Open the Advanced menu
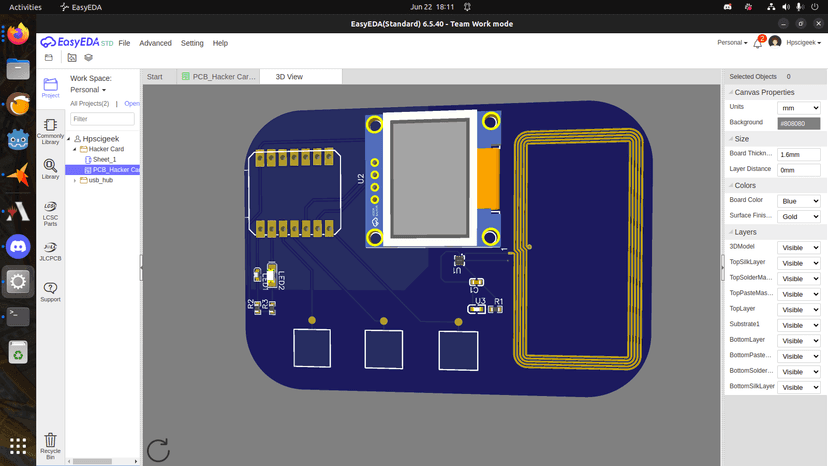The image size is (828, 466). (x=155, y=43)
